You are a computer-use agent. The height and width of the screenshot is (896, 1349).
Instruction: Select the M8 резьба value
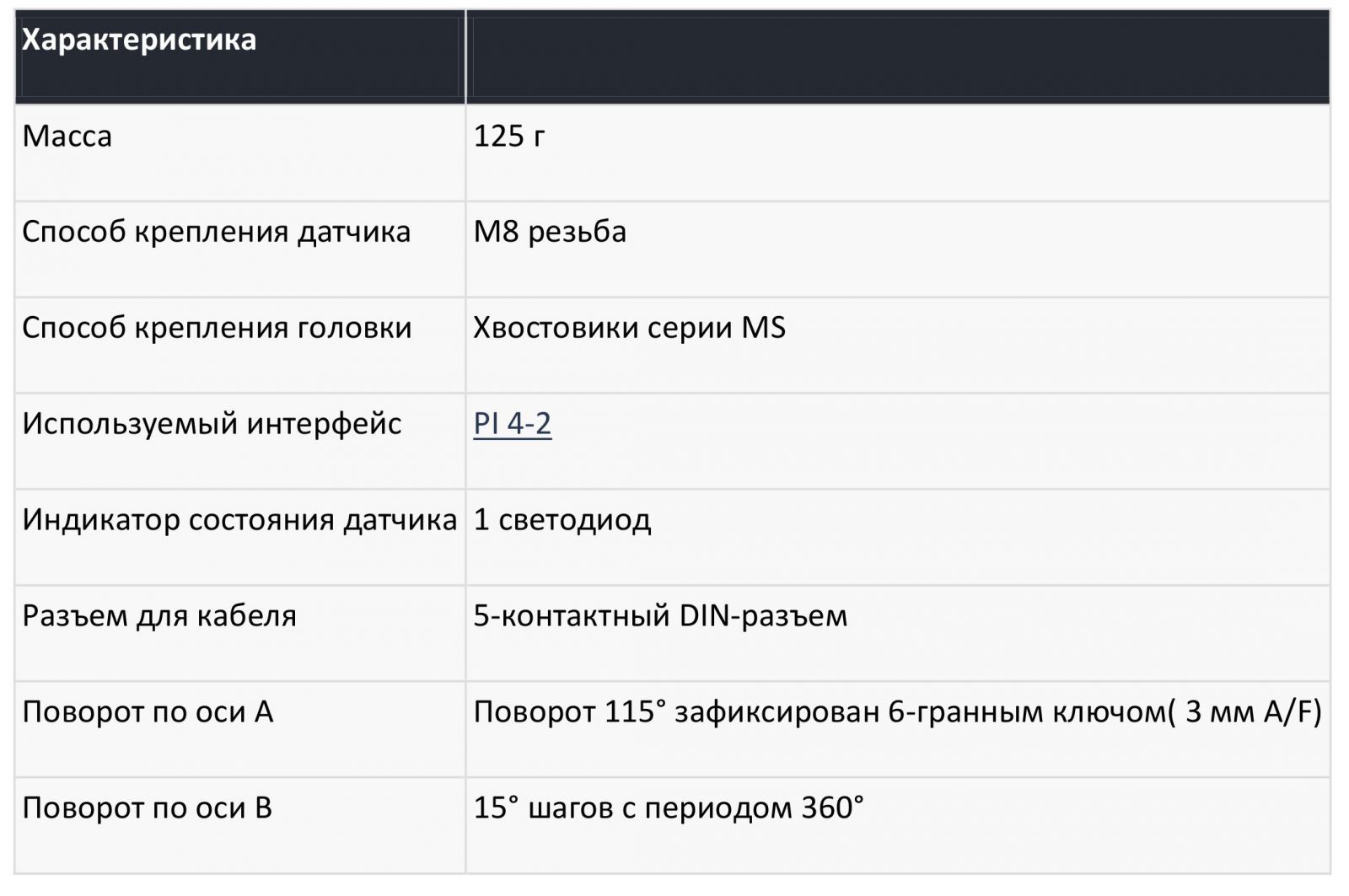550,232
